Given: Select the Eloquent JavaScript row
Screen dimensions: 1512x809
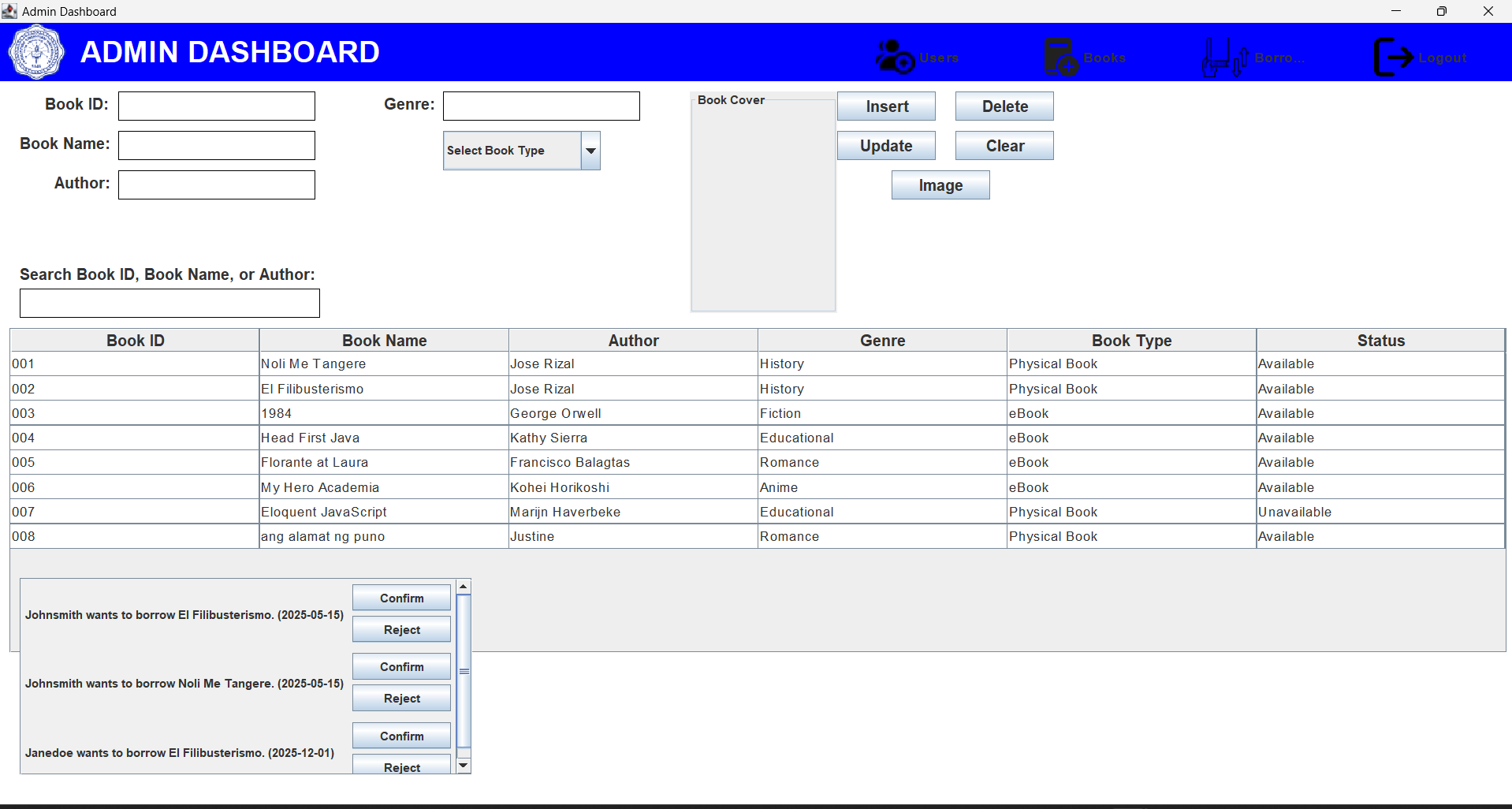Looking at the screenshot, I should (758, 512).
